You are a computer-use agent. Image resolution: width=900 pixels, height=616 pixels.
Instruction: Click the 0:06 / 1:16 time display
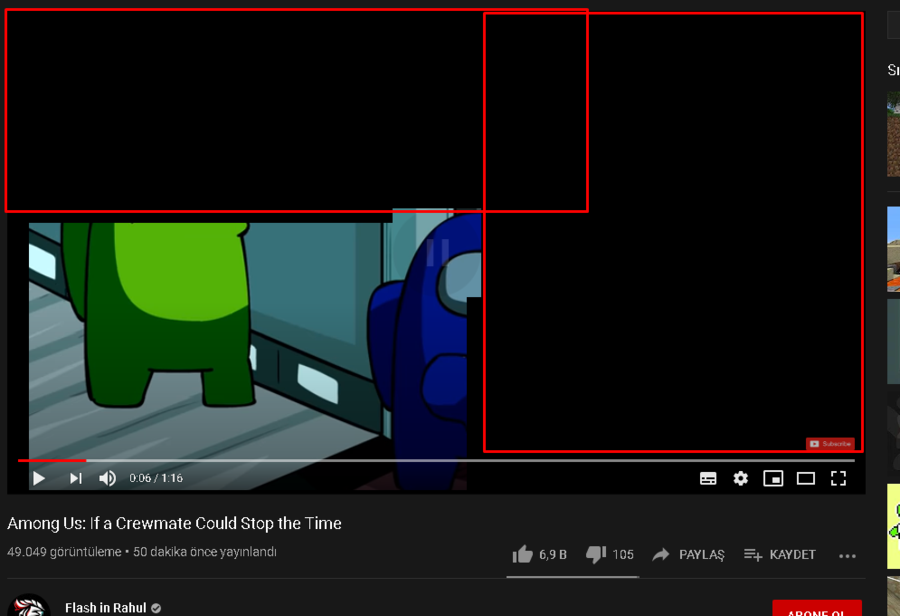coord(156,478)
